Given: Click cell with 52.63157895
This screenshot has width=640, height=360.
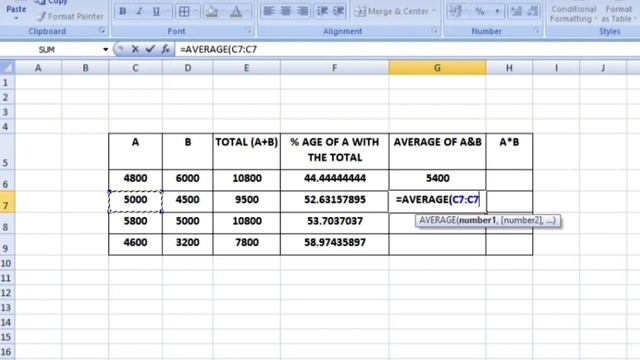Looking at the screenshot, I should (335, 202).
